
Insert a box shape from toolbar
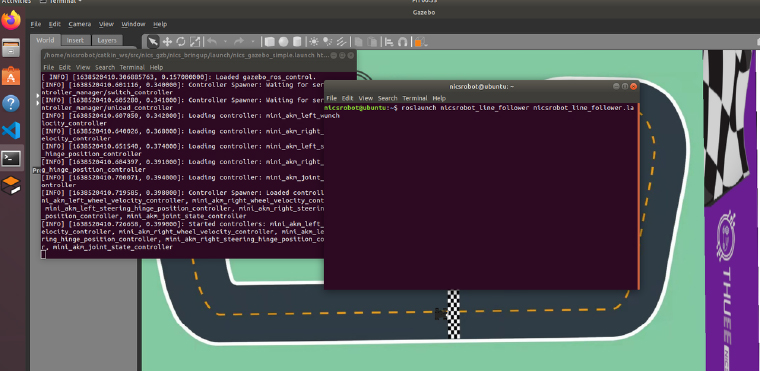click(x=270, y=42)
